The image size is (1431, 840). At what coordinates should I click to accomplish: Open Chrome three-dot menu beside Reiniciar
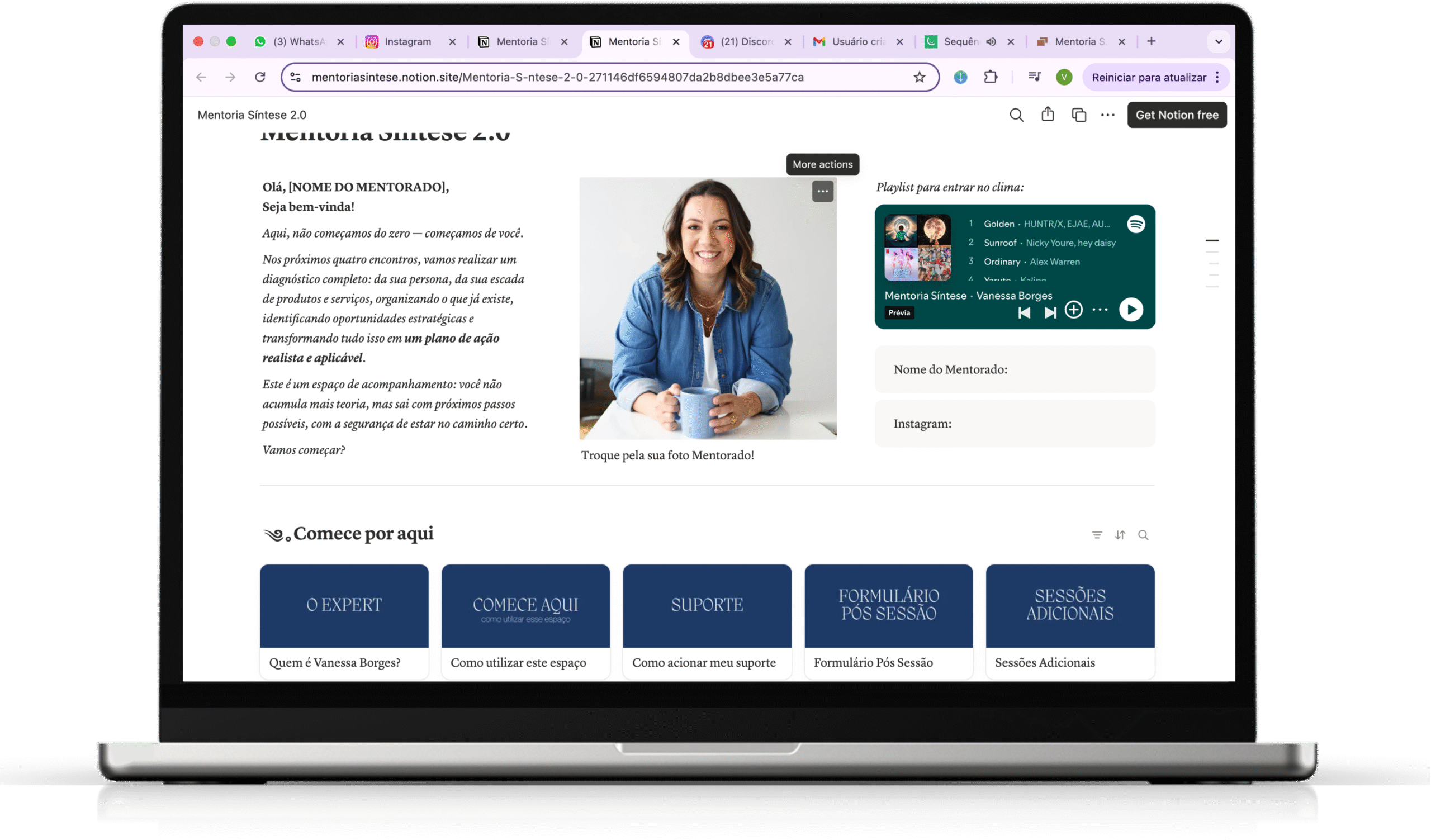click(1217, 77)
